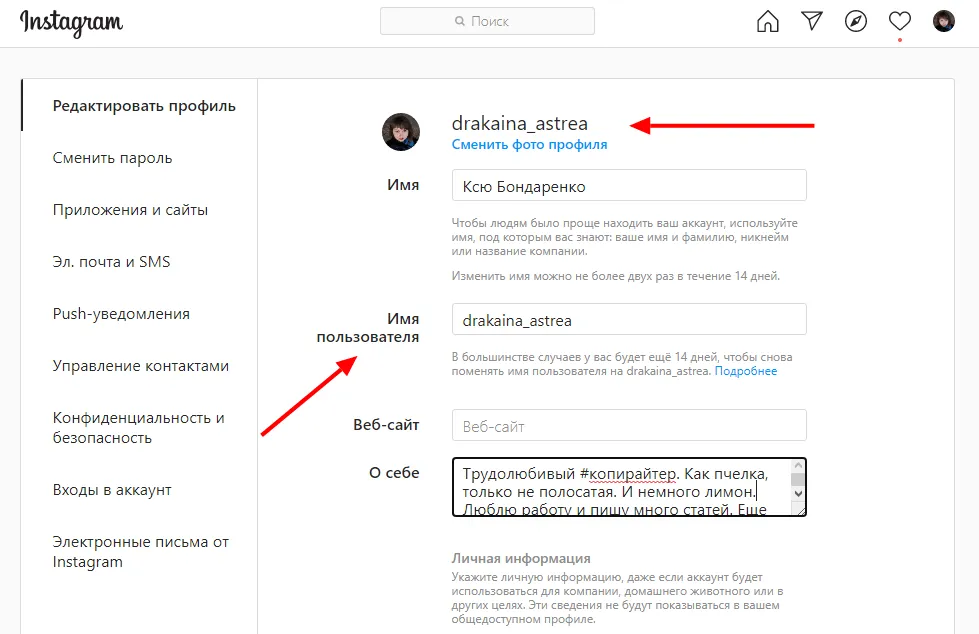
Task: Click the profile photo thumbnail in the form
Action: [401, 132]
